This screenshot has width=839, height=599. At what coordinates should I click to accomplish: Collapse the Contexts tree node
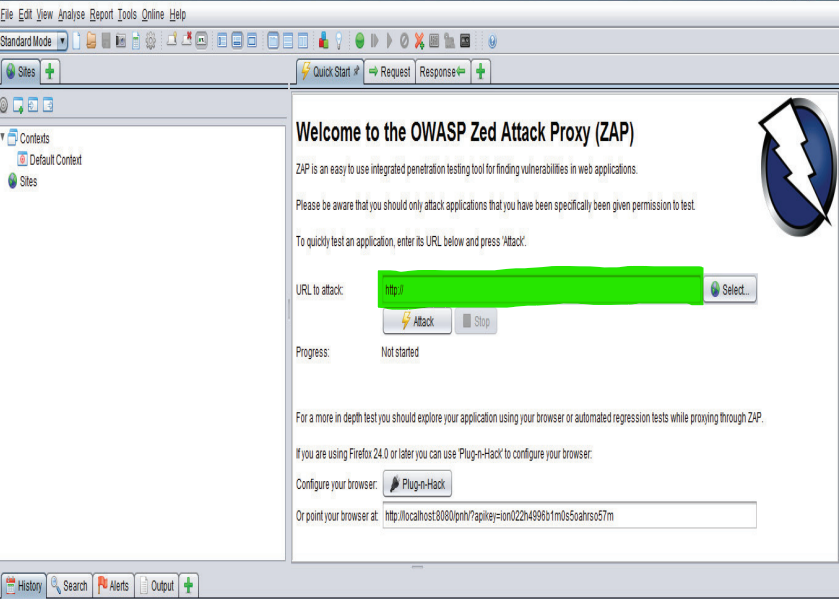(3, 137)
